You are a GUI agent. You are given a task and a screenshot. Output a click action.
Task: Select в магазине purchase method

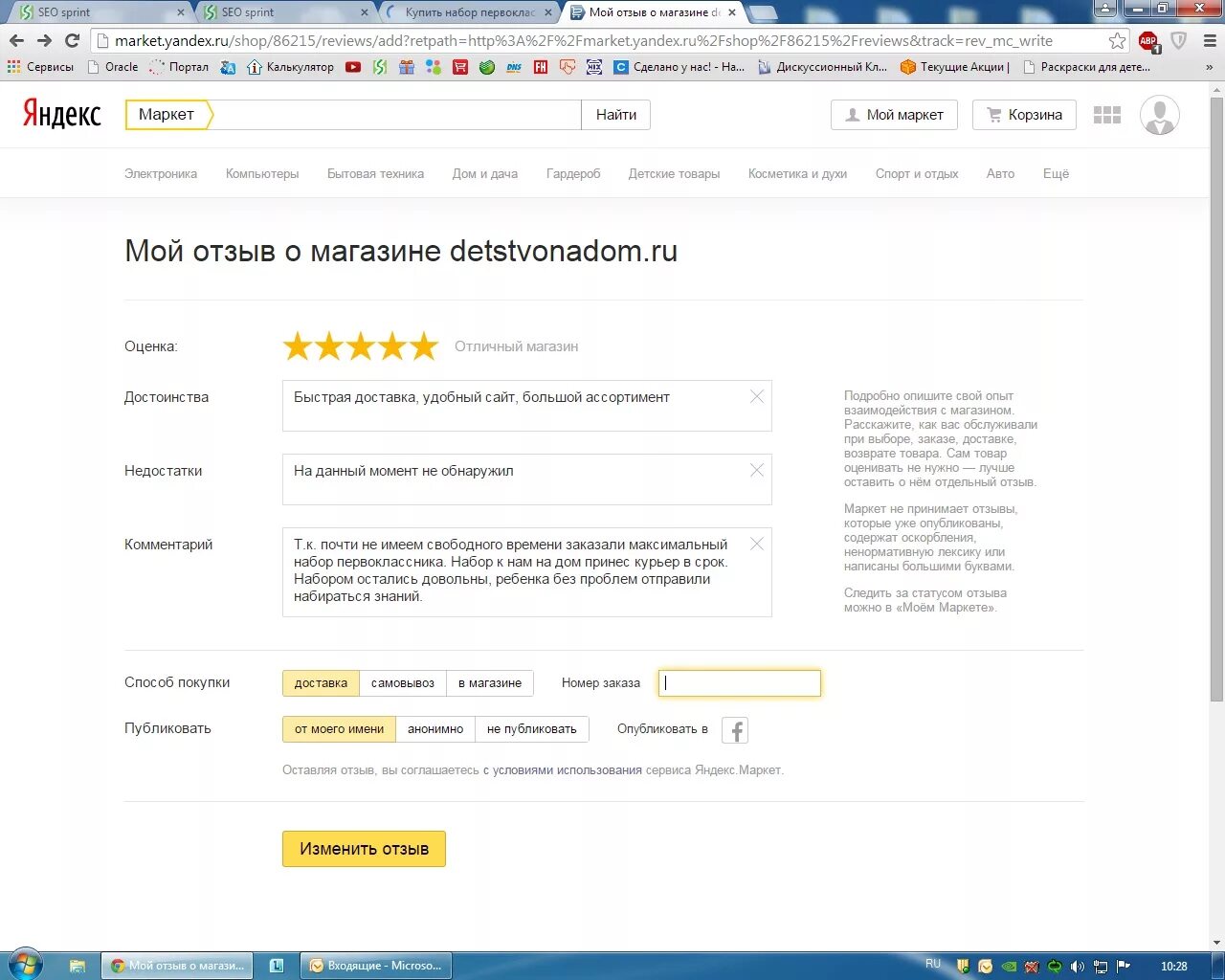[490, 682]
